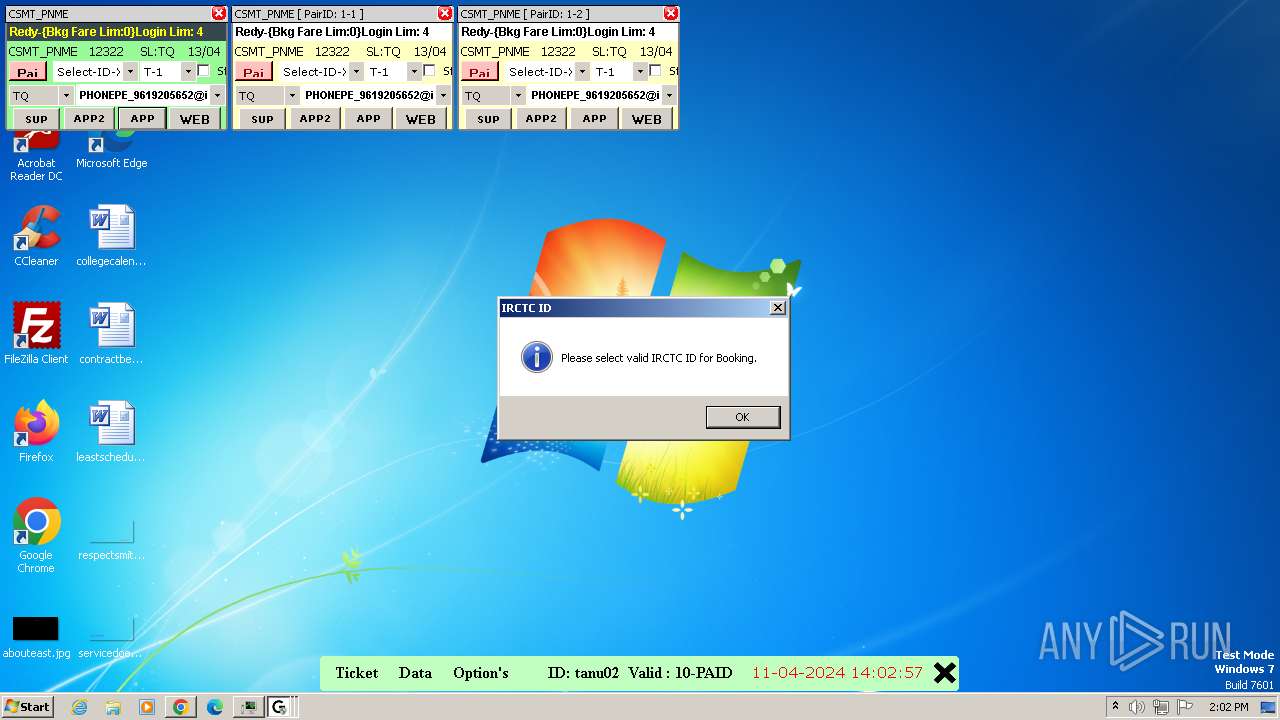The image size is (1280, 720).
Task: Click WEB button in first CSMT_PNME window
Action: pos(195,119)
